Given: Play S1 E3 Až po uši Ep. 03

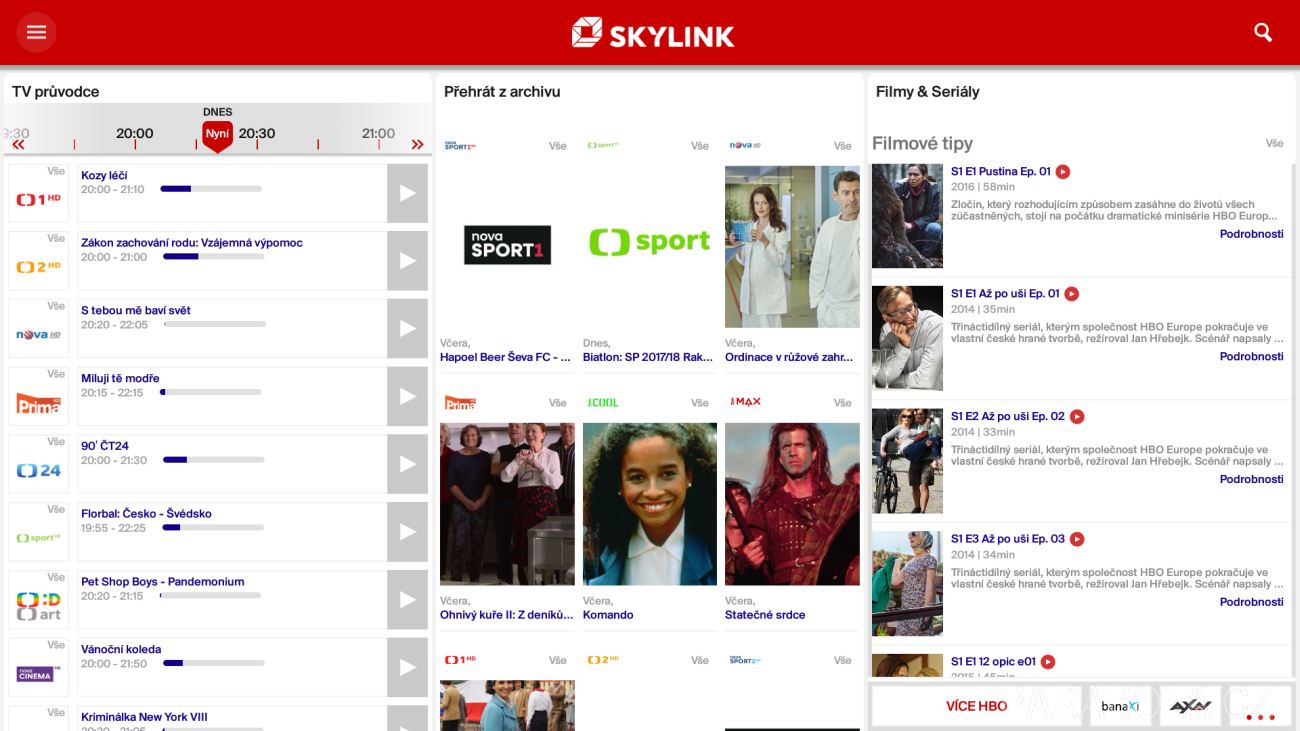Looking at the screenshot, I should (1077, 539).
